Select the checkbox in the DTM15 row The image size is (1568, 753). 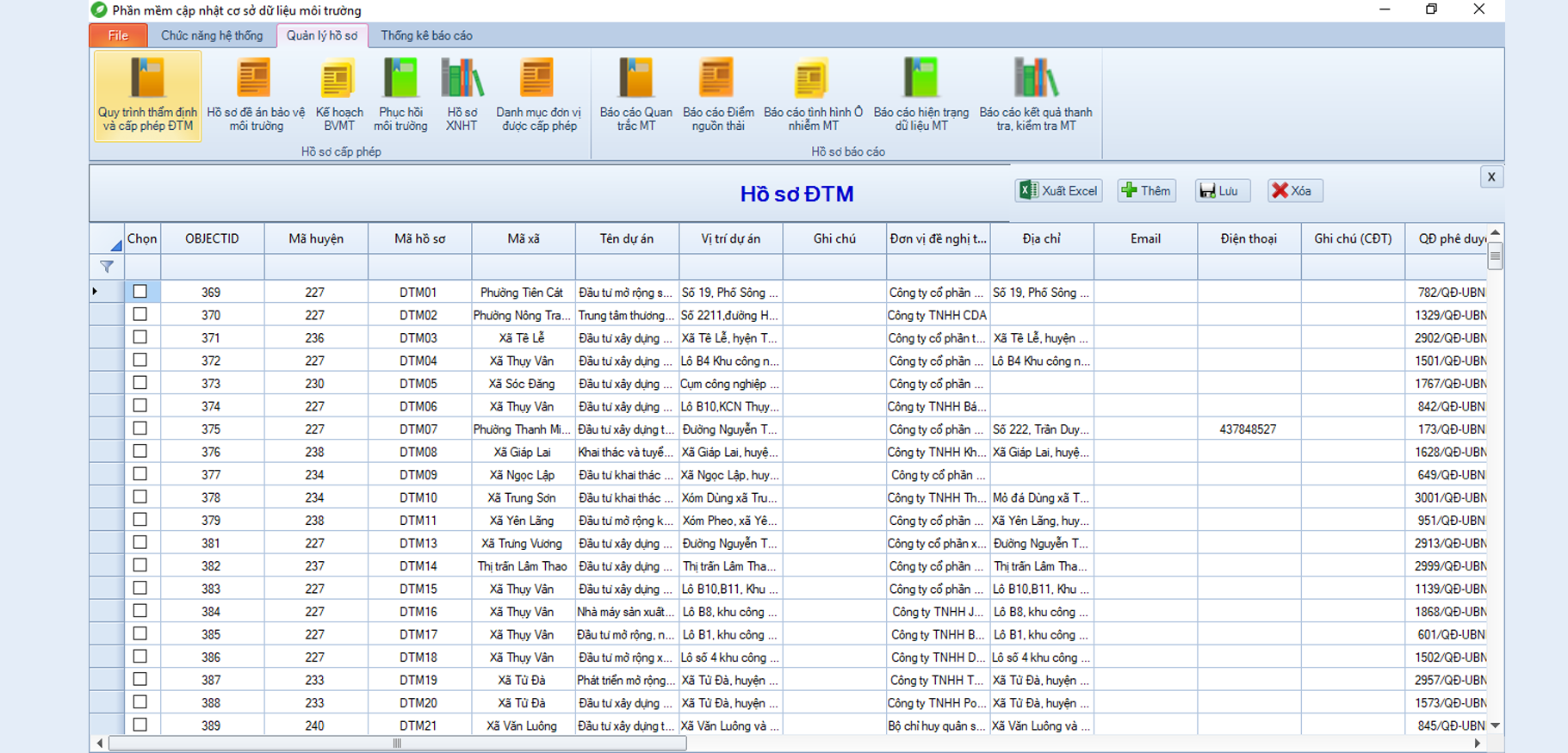140,589
